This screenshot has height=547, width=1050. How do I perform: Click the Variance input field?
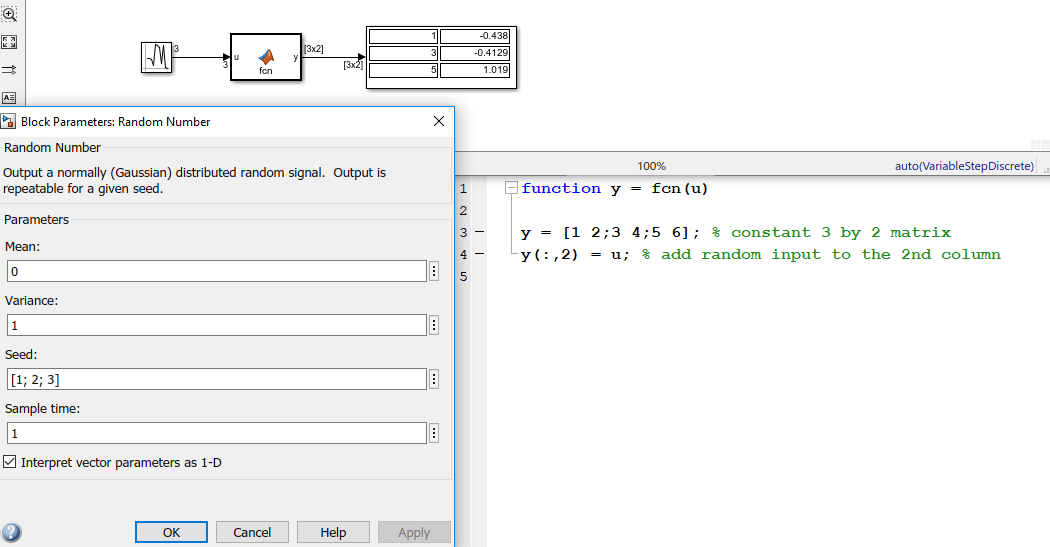pyautogui.click(x=216, y=325)
